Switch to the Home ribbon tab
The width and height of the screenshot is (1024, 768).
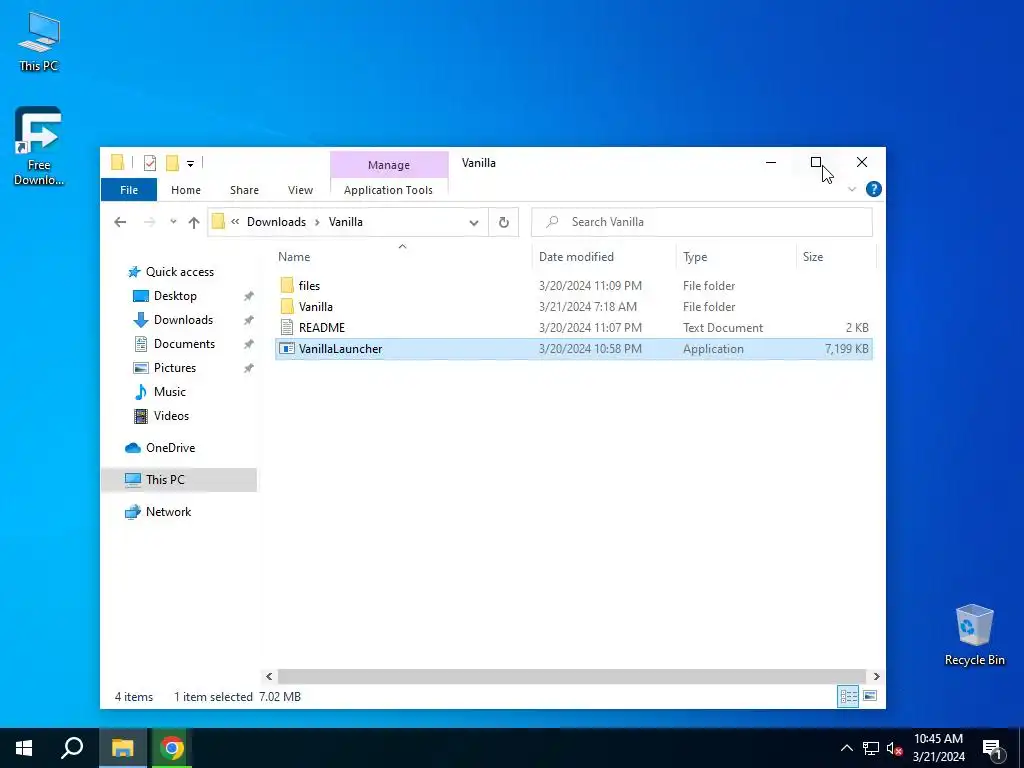pos(185,190)
